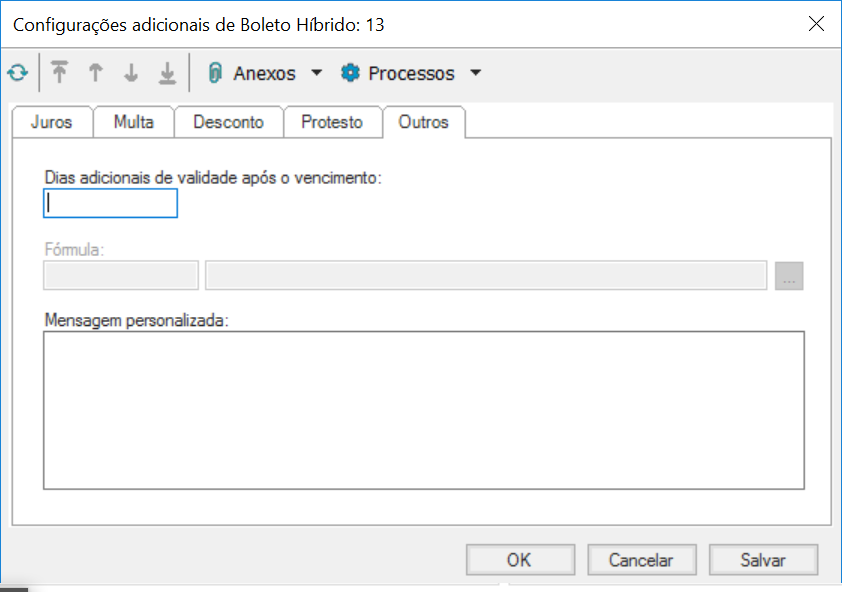Expand the Processos dropdown arrow
The image size is (842, 592).
point(476,73)
